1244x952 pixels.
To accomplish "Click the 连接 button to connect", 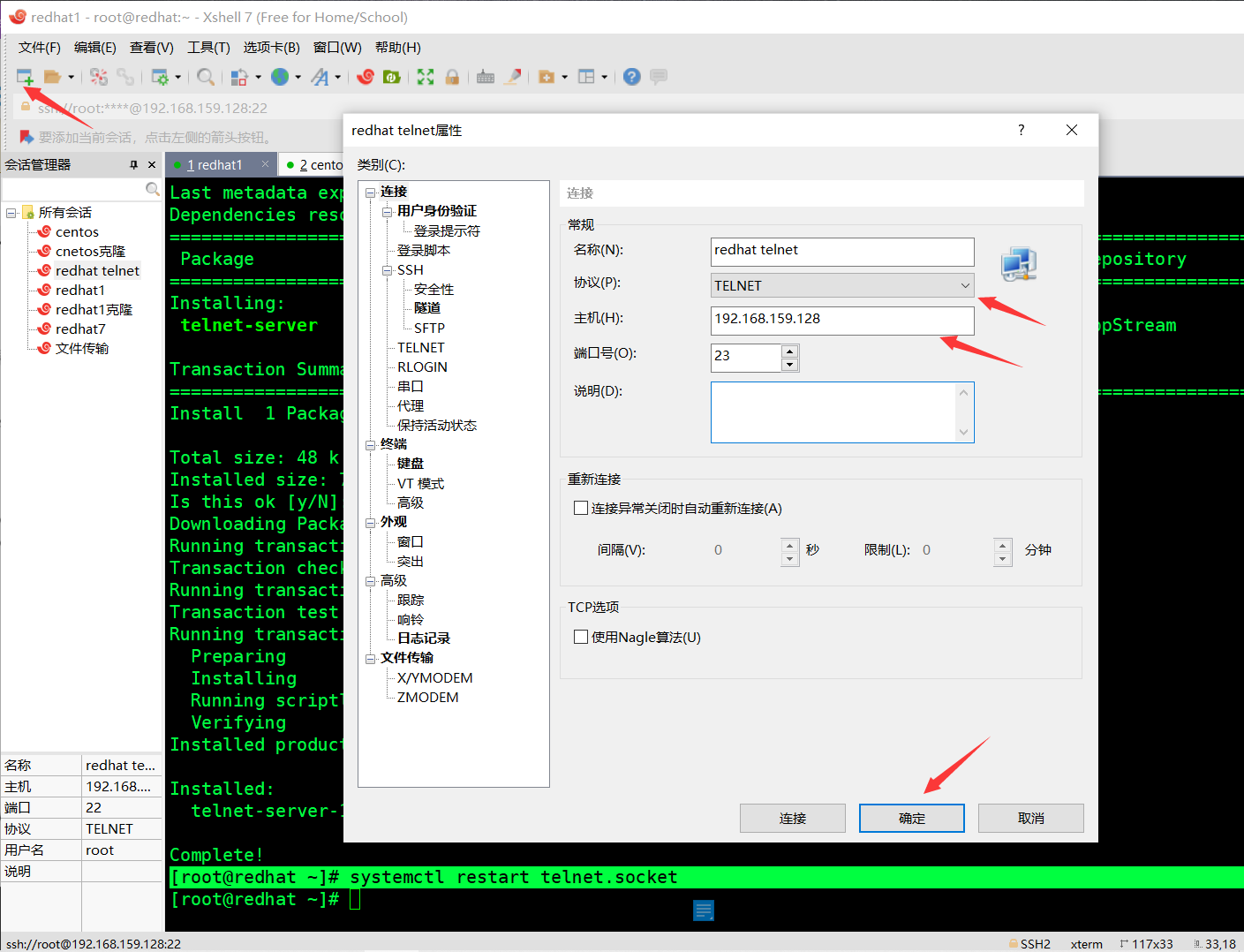I will pyautogui.click(x=792, y=818).
